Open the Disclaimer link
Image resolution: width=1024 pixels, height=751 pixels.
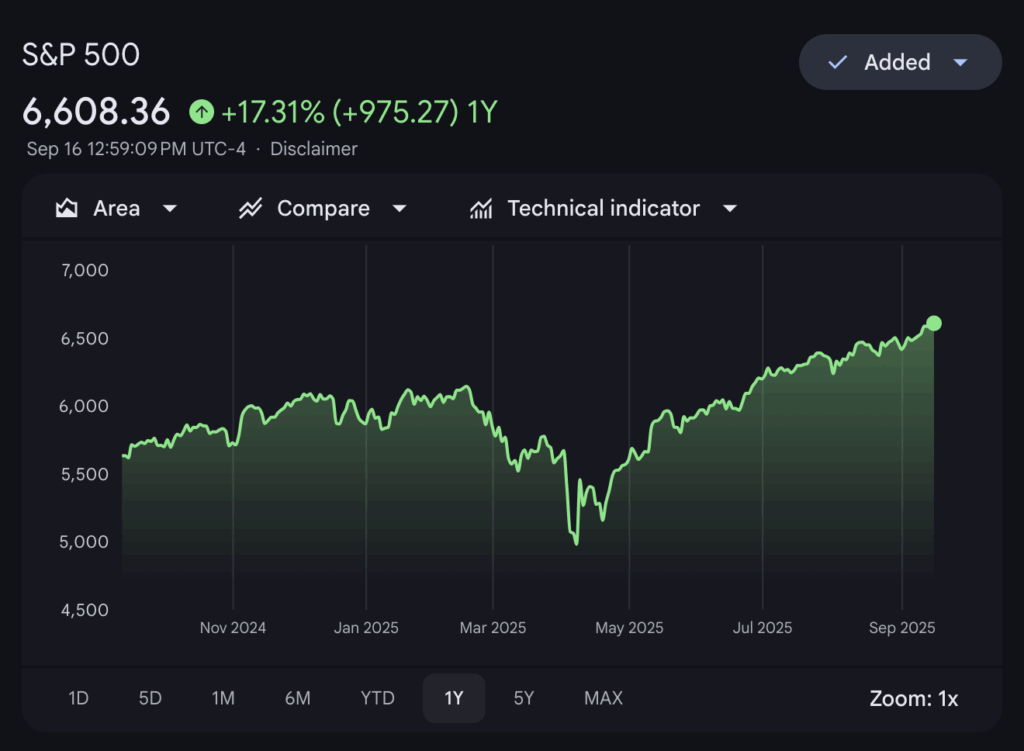313,149
